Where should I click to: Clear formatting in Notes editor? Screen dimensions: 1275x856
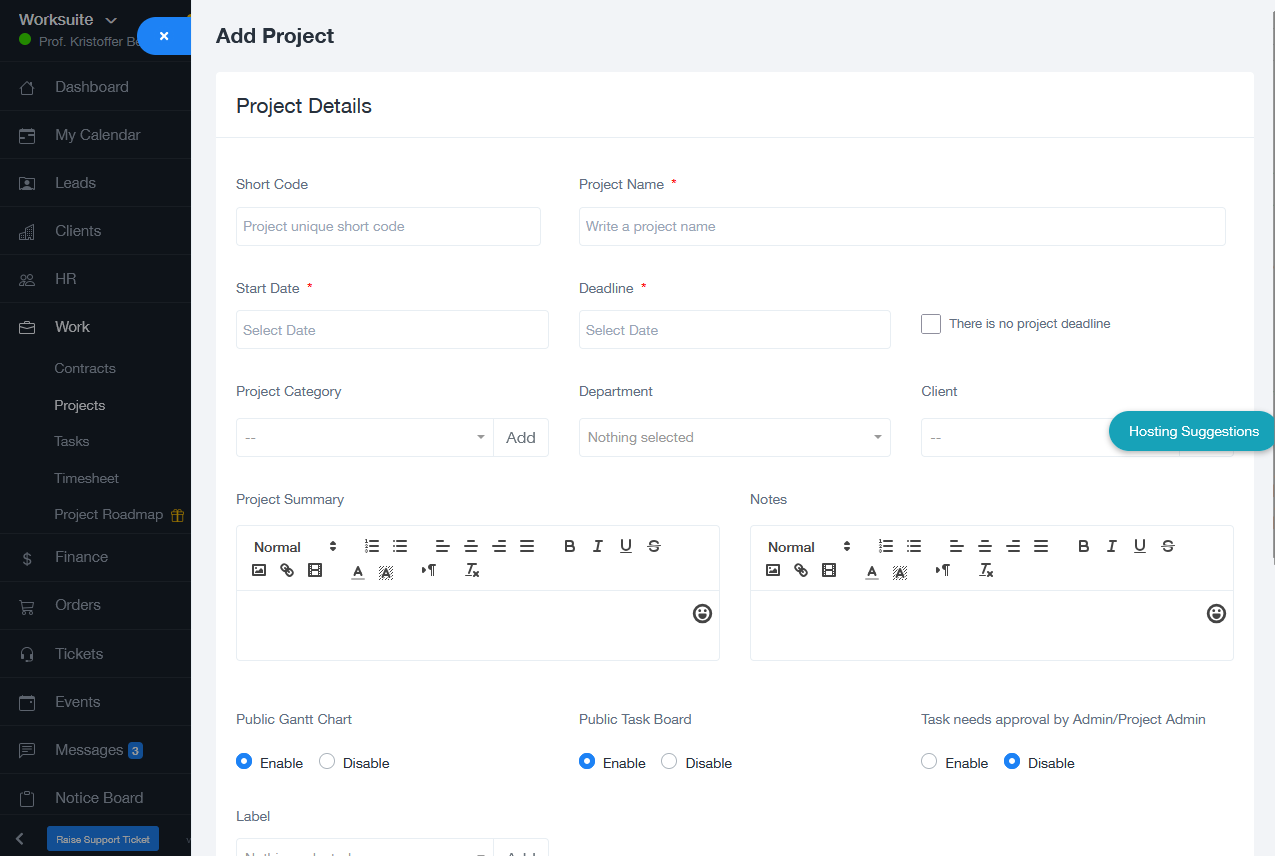pos(986,570)
